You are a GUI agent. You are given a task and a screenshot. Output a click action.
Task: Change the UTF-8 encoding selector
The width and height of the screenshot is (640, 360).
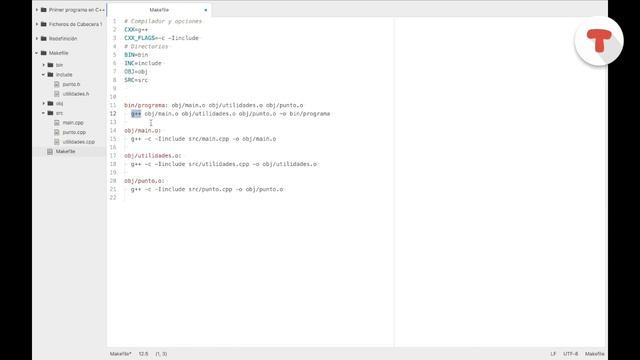(x=570, y=354)
